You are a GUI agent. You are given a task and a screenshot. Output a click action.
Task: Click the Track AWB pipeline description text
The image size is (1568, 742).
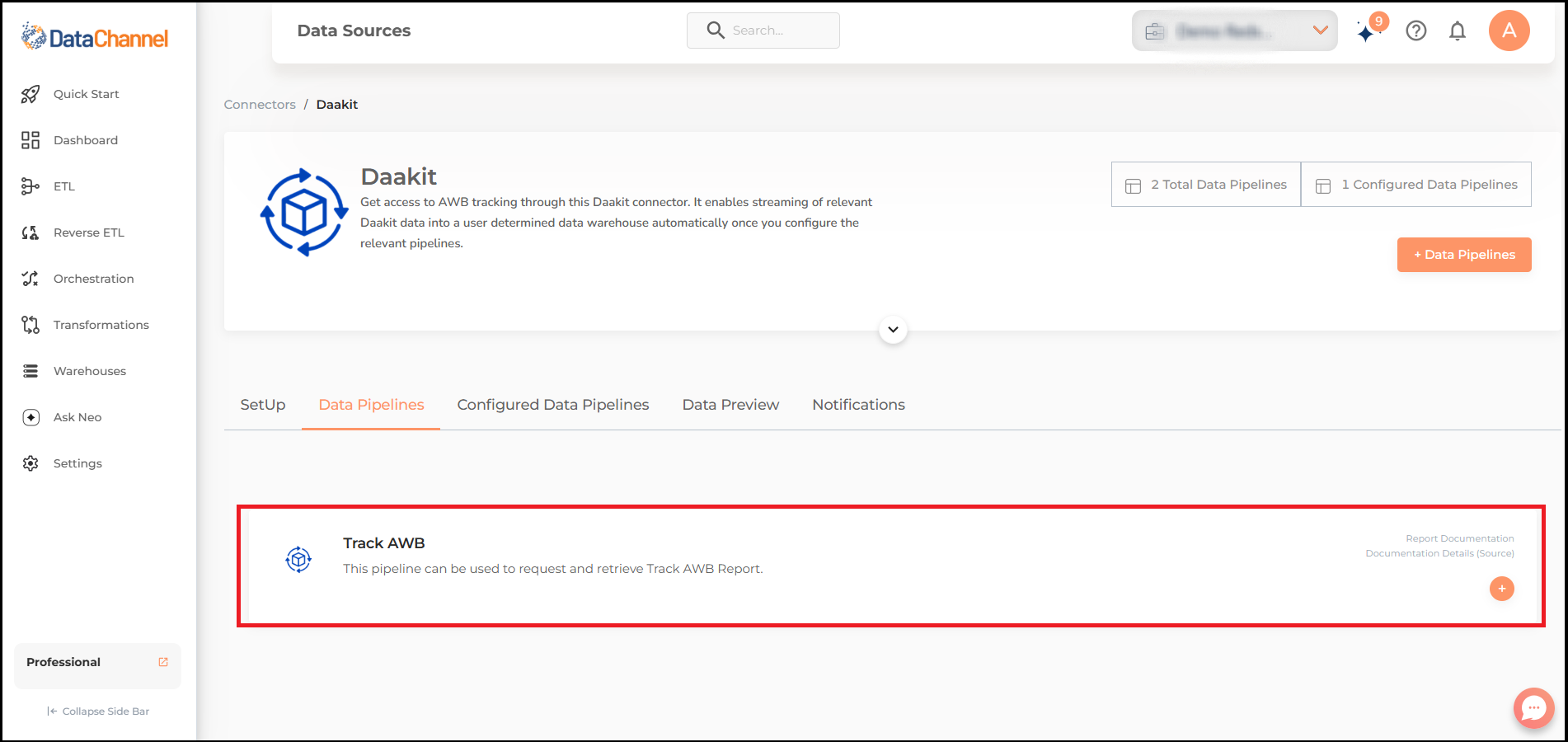553,569
